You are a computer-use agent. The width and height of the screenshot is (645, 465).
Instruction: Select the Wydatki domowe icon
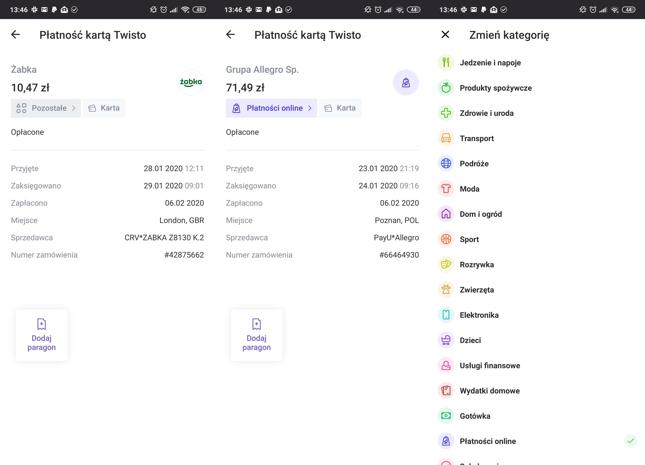[446, 391]
